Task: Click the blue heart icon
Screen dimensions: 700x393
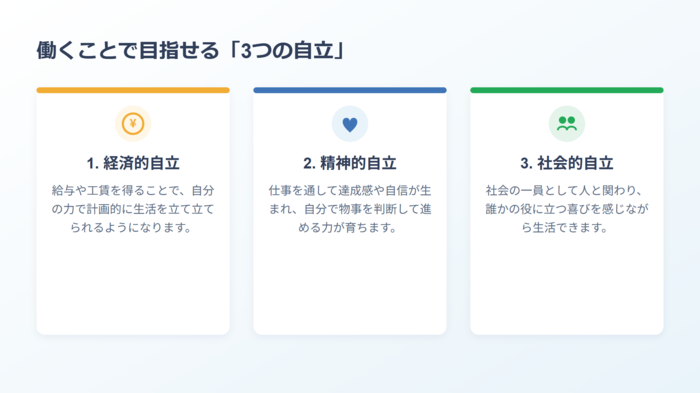Action: [350, 125]
